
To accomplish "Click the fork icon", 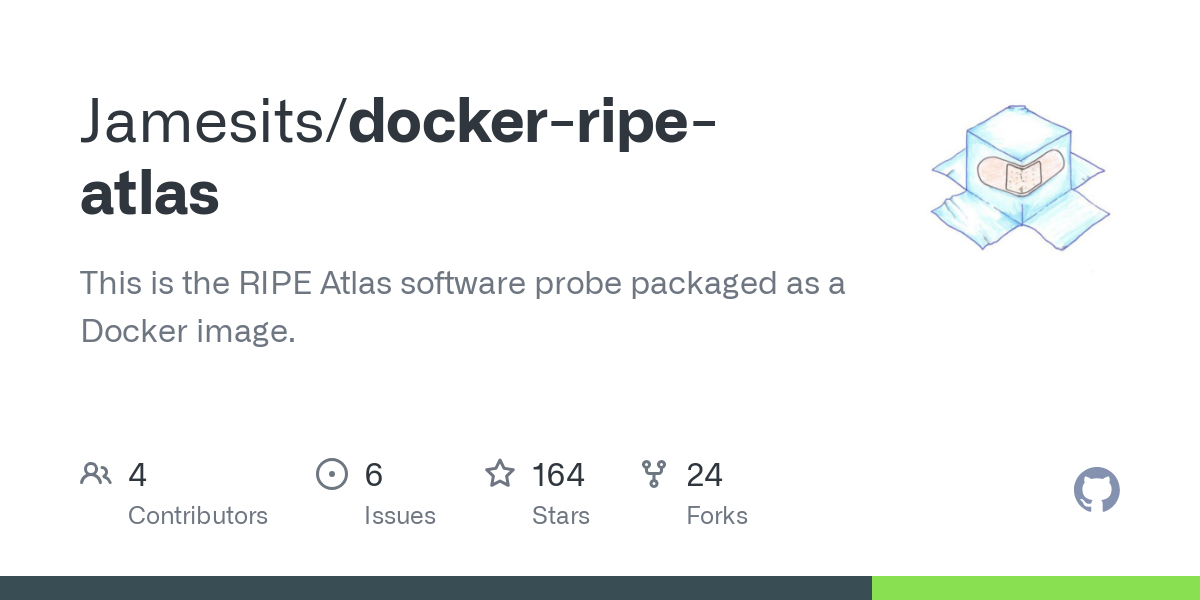I will point(654,474).
